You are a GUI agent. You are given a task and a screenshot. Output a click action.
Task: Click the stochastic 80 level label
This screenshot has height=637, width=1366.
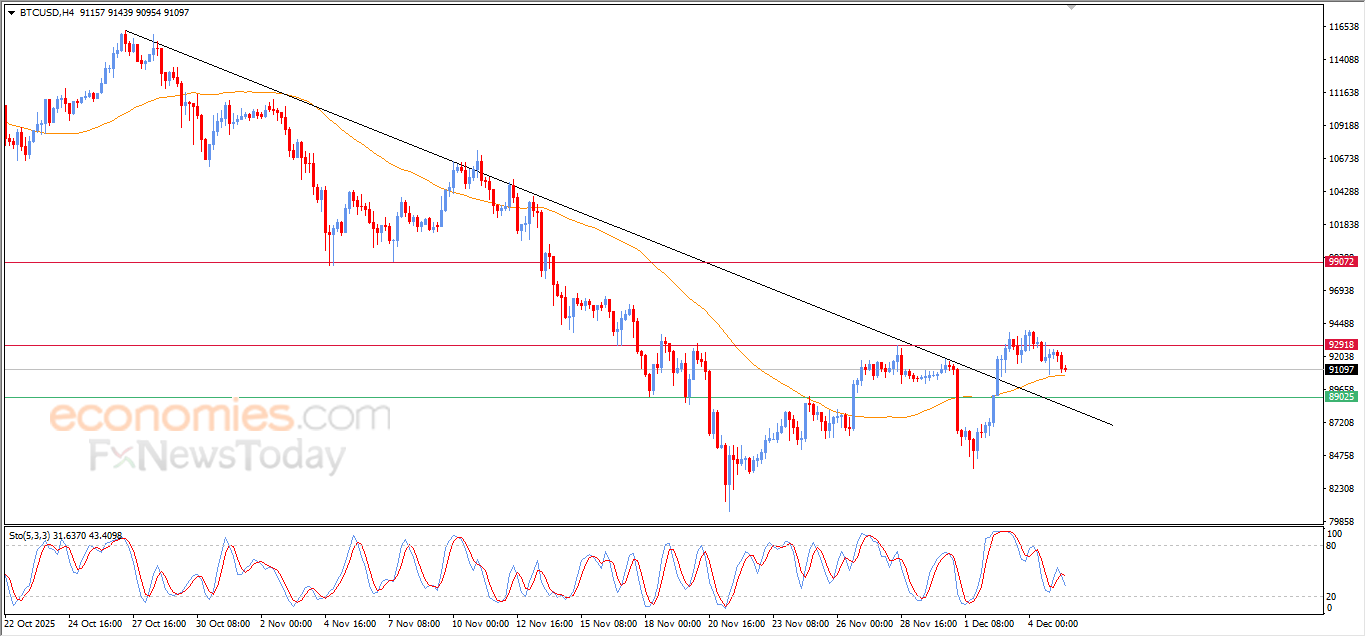[1332, 546]
